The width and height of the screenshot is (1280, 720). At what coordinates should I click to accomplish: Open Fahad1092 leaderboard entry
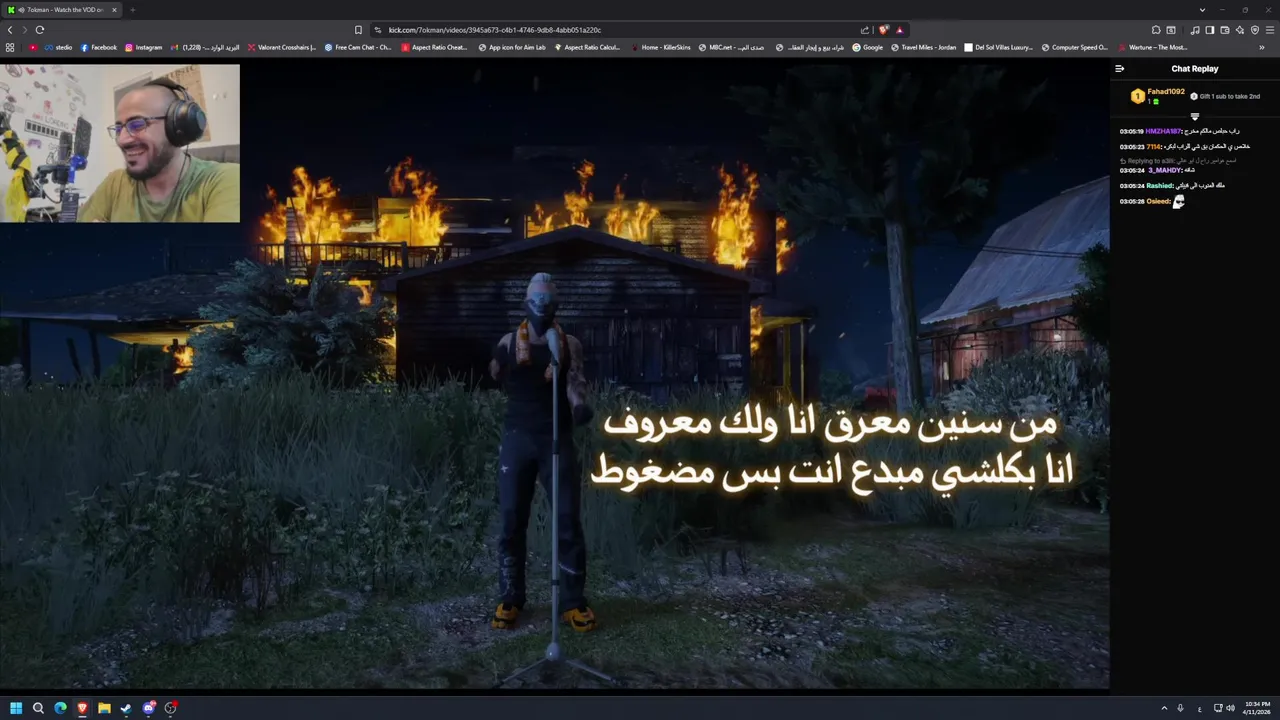point(1158,96)
